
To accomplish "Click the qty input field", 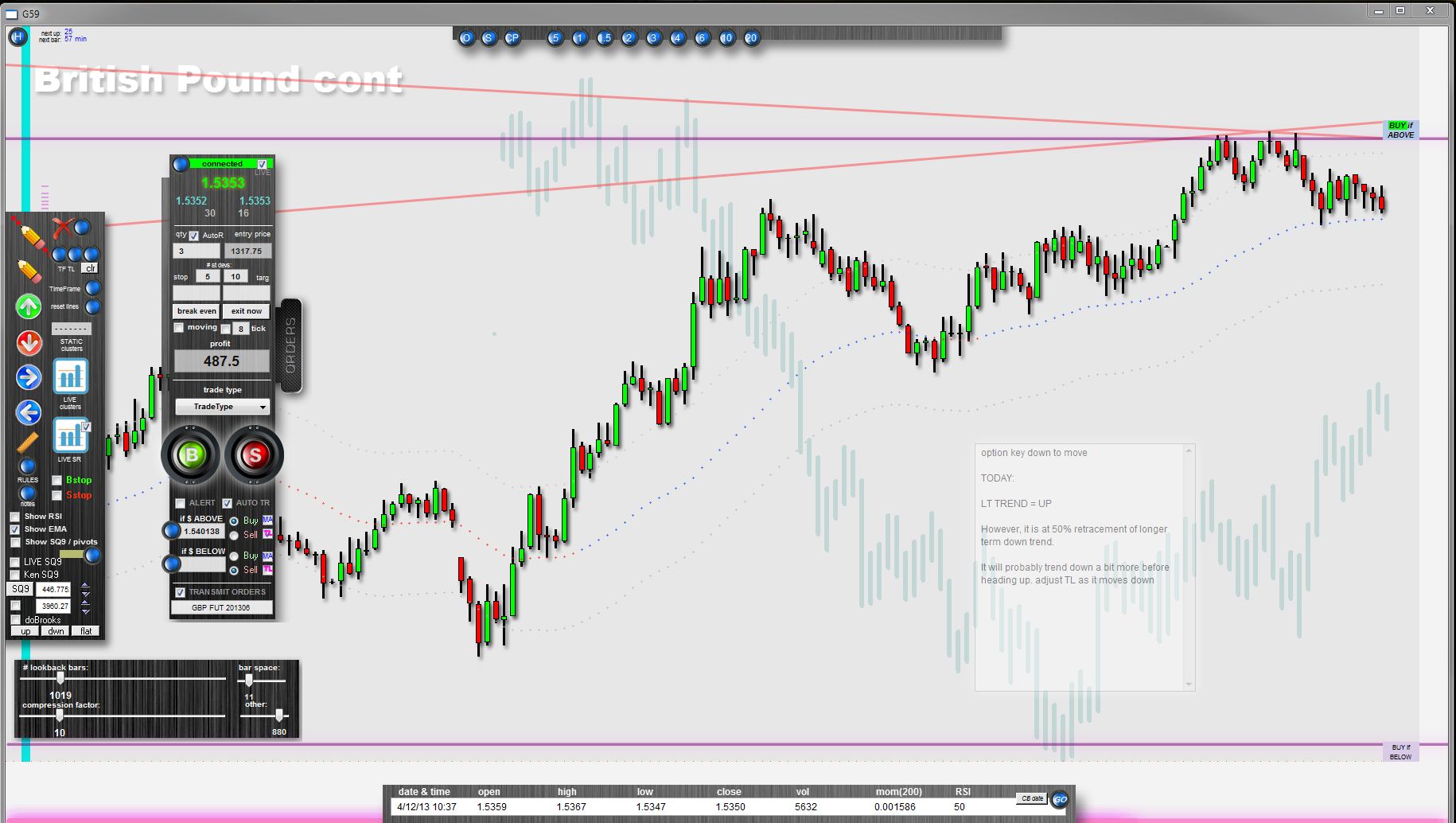I will coord(196,251).
